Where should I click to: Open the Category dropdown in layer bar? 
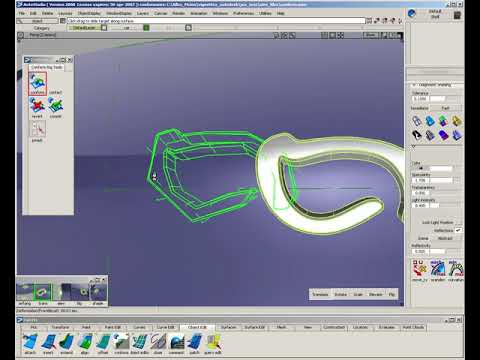(42, 28)
